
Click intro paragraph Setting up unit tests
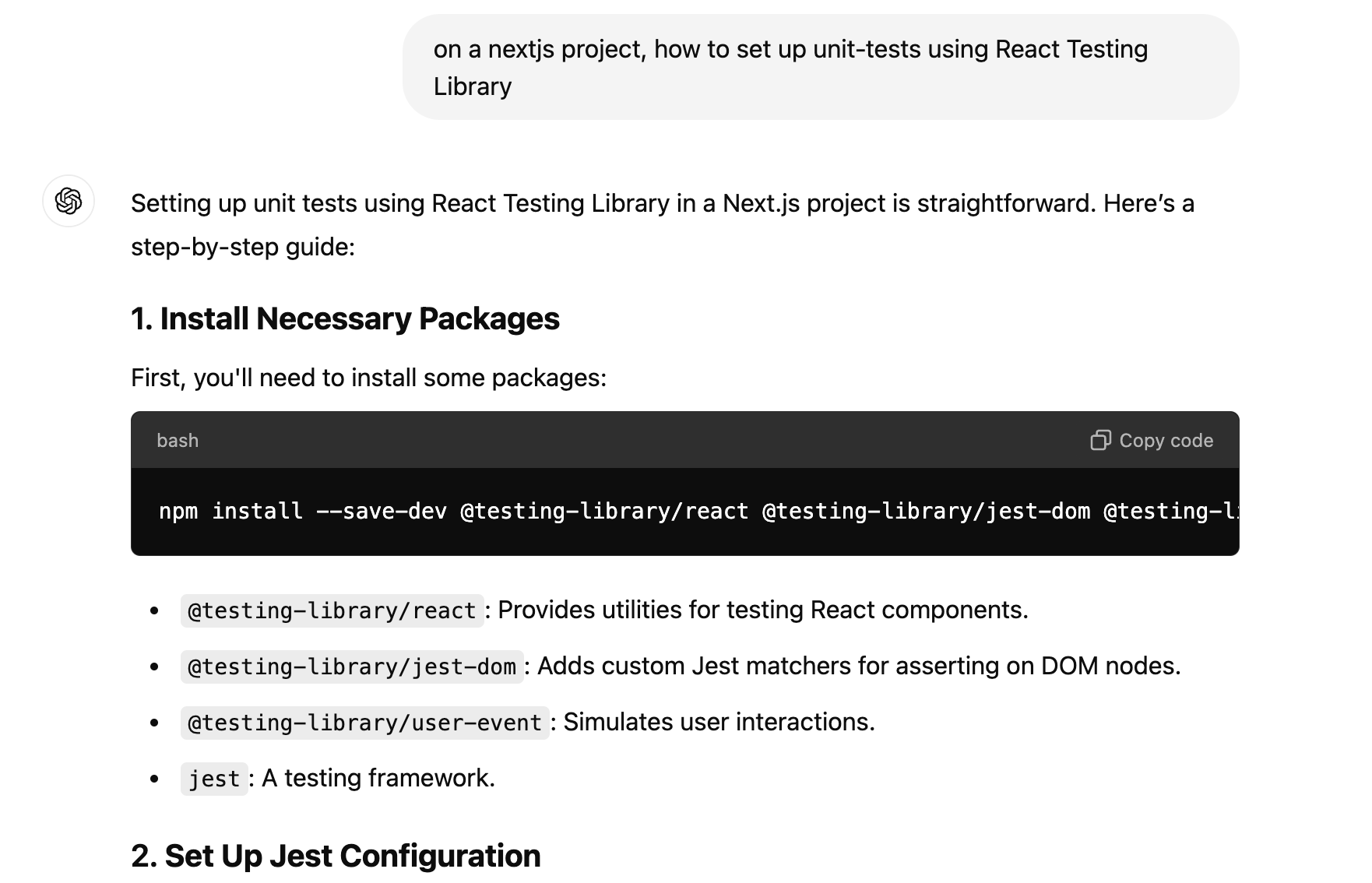pyautogui.click(x=663, y=225)
